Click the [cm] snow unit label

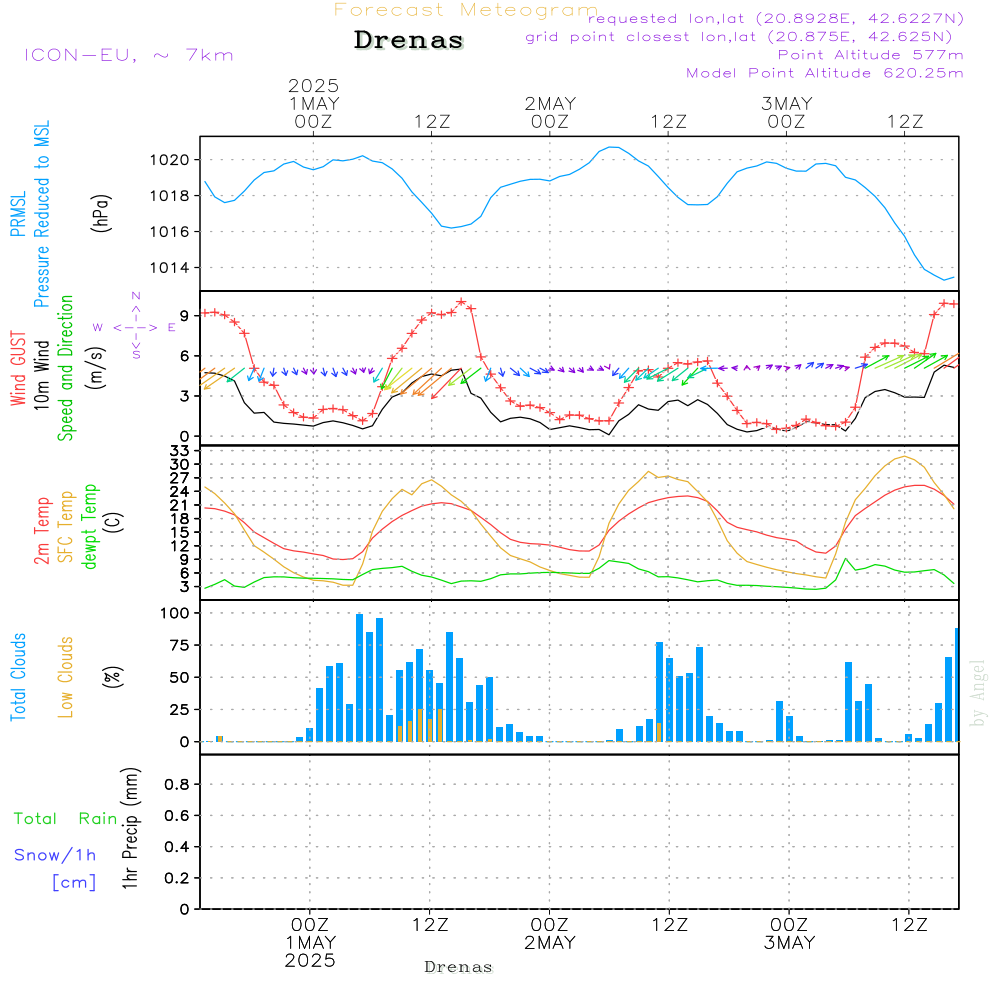point(74,882)
